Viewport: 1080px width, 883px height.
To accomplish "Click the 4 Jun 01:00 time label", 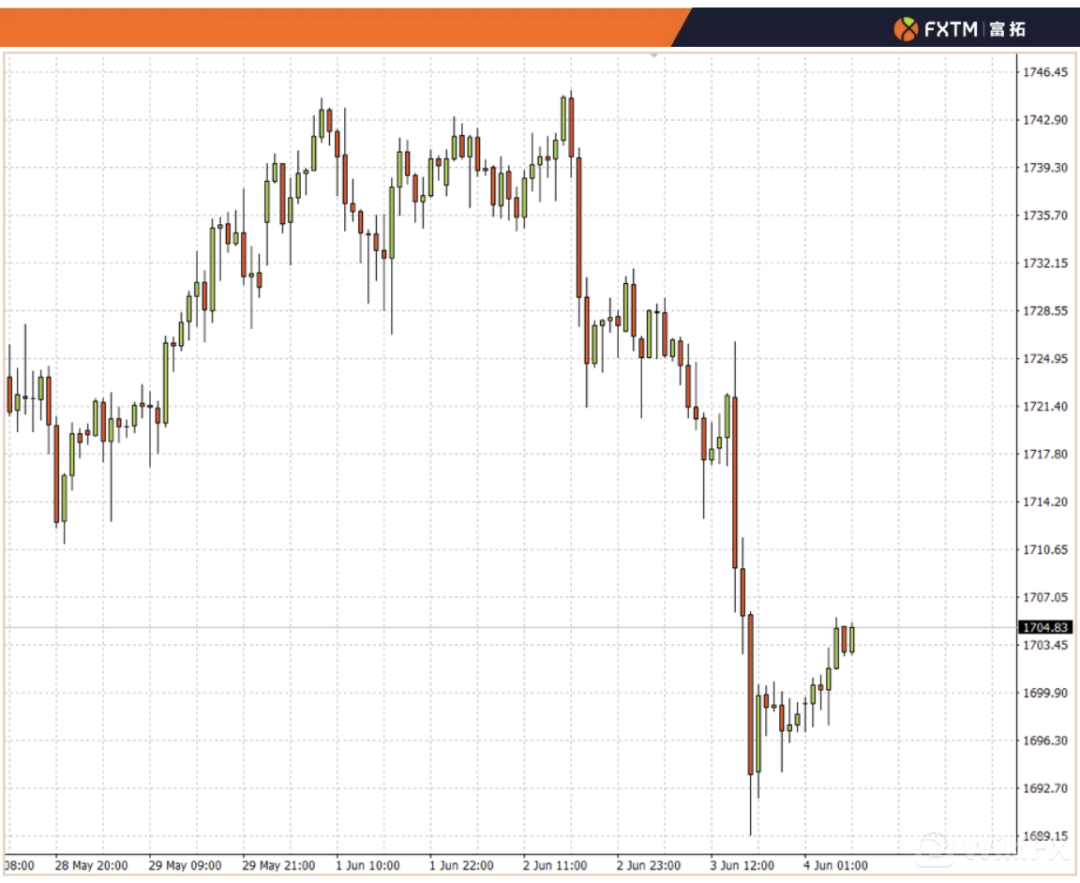I will [836, 865].
